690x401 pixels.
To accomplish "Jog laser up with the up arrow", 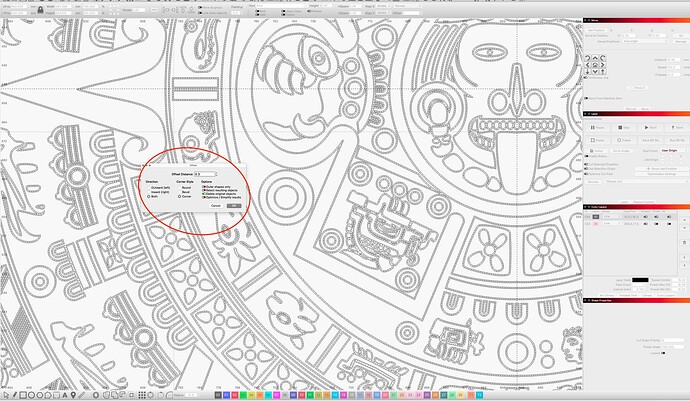I will (x=595, y=58).
